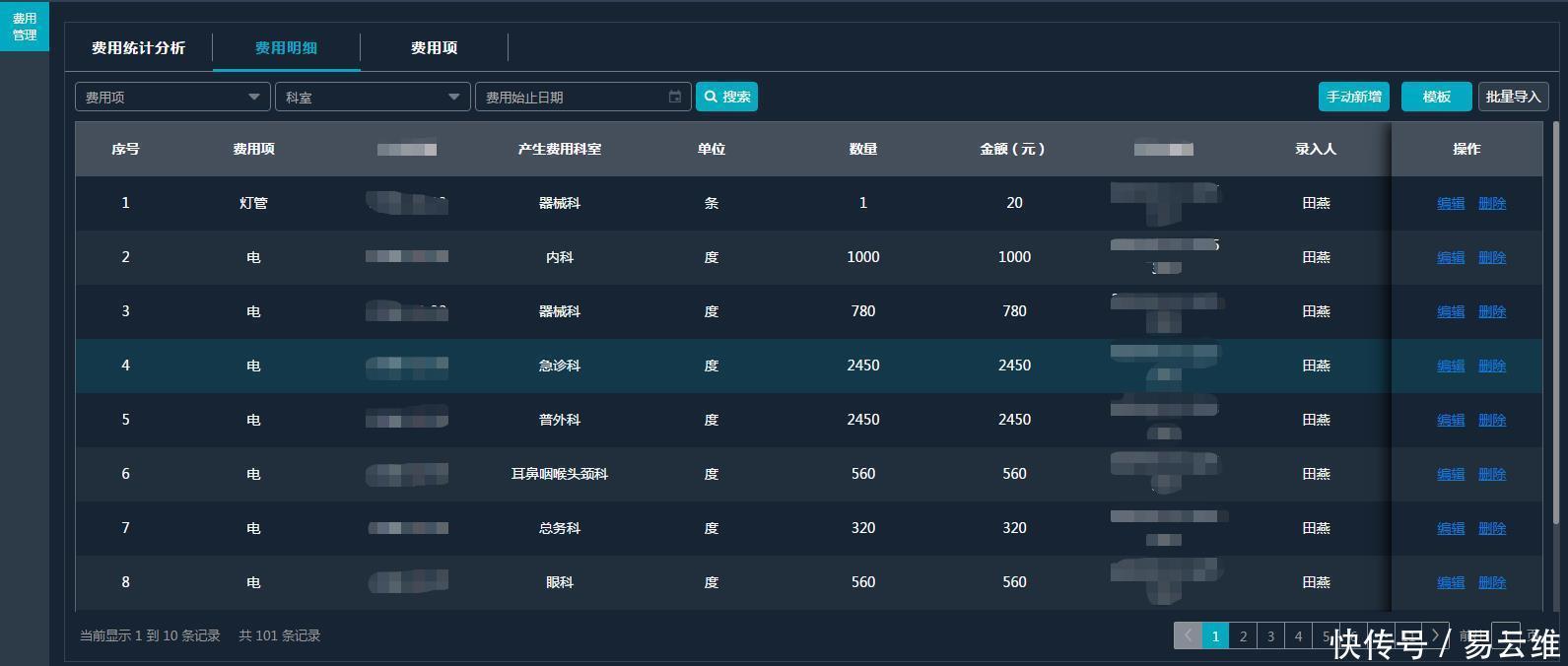Open the 费用项 tab

(x=434, y=47)
